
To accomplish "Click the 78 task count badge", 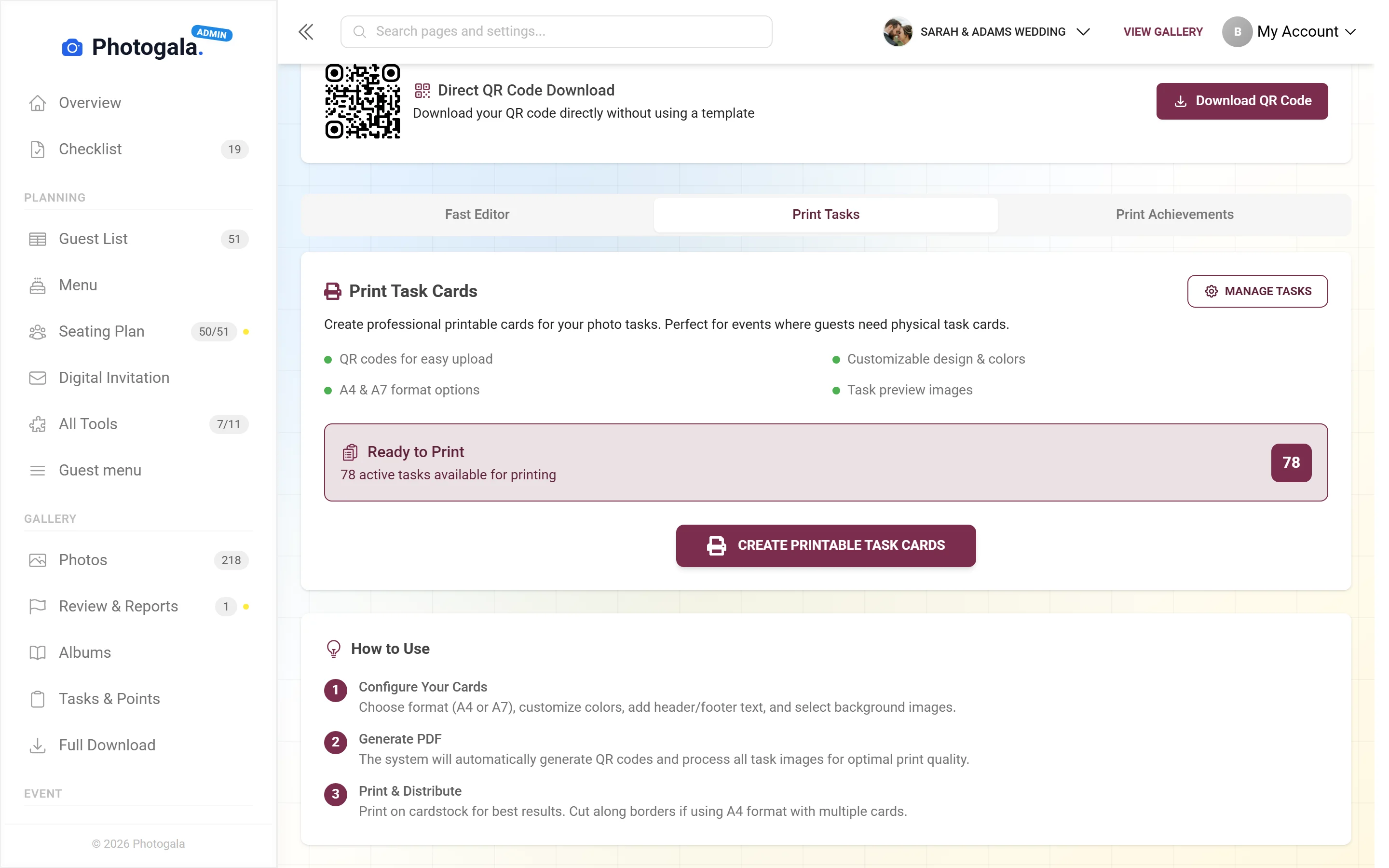I will click(1291, 463).
